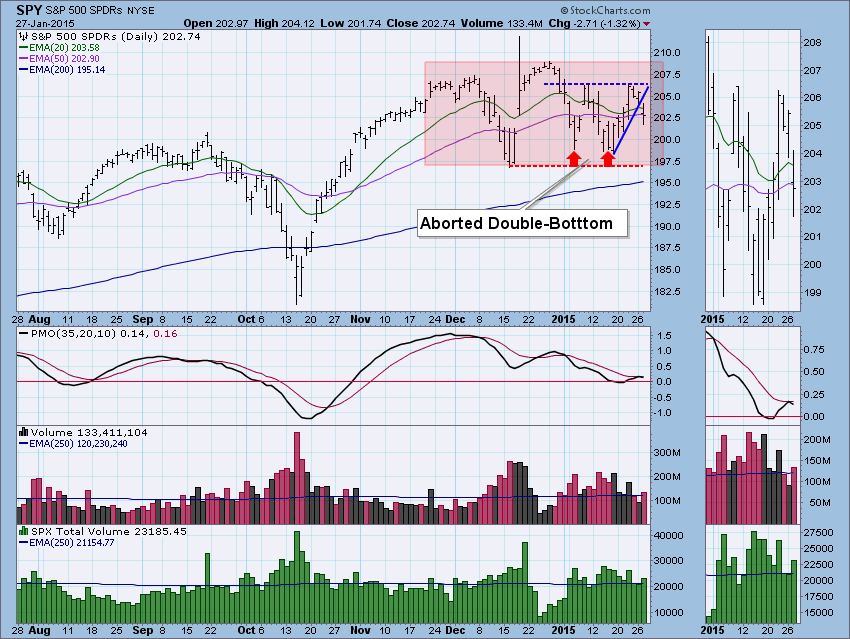Screen dimensions: 850x639
Task: Click the 199 label on the zoom panel axis
Action: point(812,293)
